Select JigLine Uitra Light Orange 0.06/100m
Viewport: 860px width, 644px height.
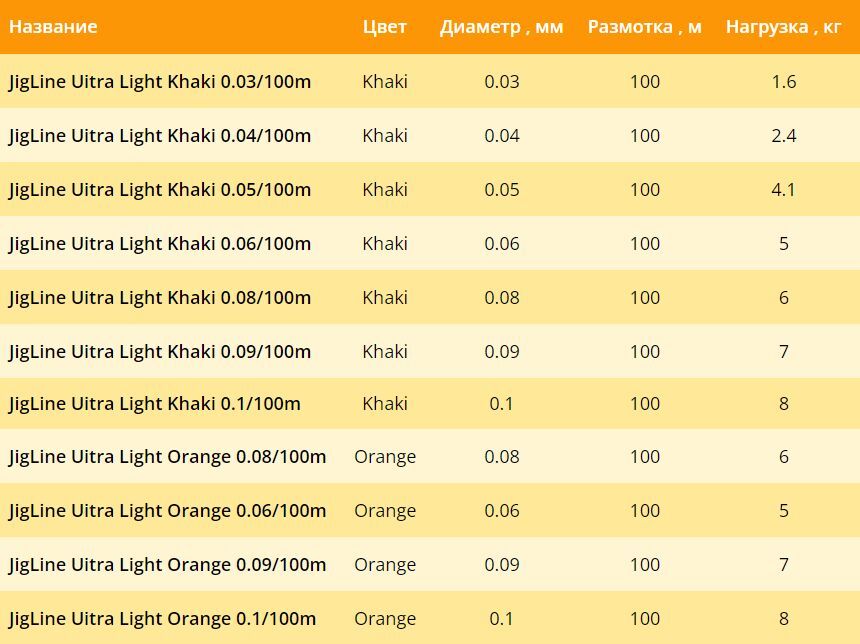(167, 511)
